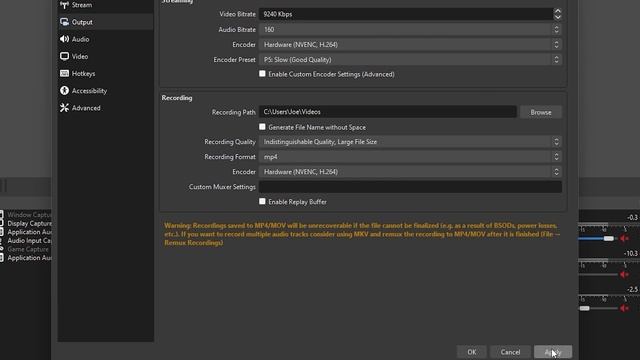Viewport: 640px width, 360px height.
Task: Click the Custom Muxer Settings field
Action: (x=410, y=187)
